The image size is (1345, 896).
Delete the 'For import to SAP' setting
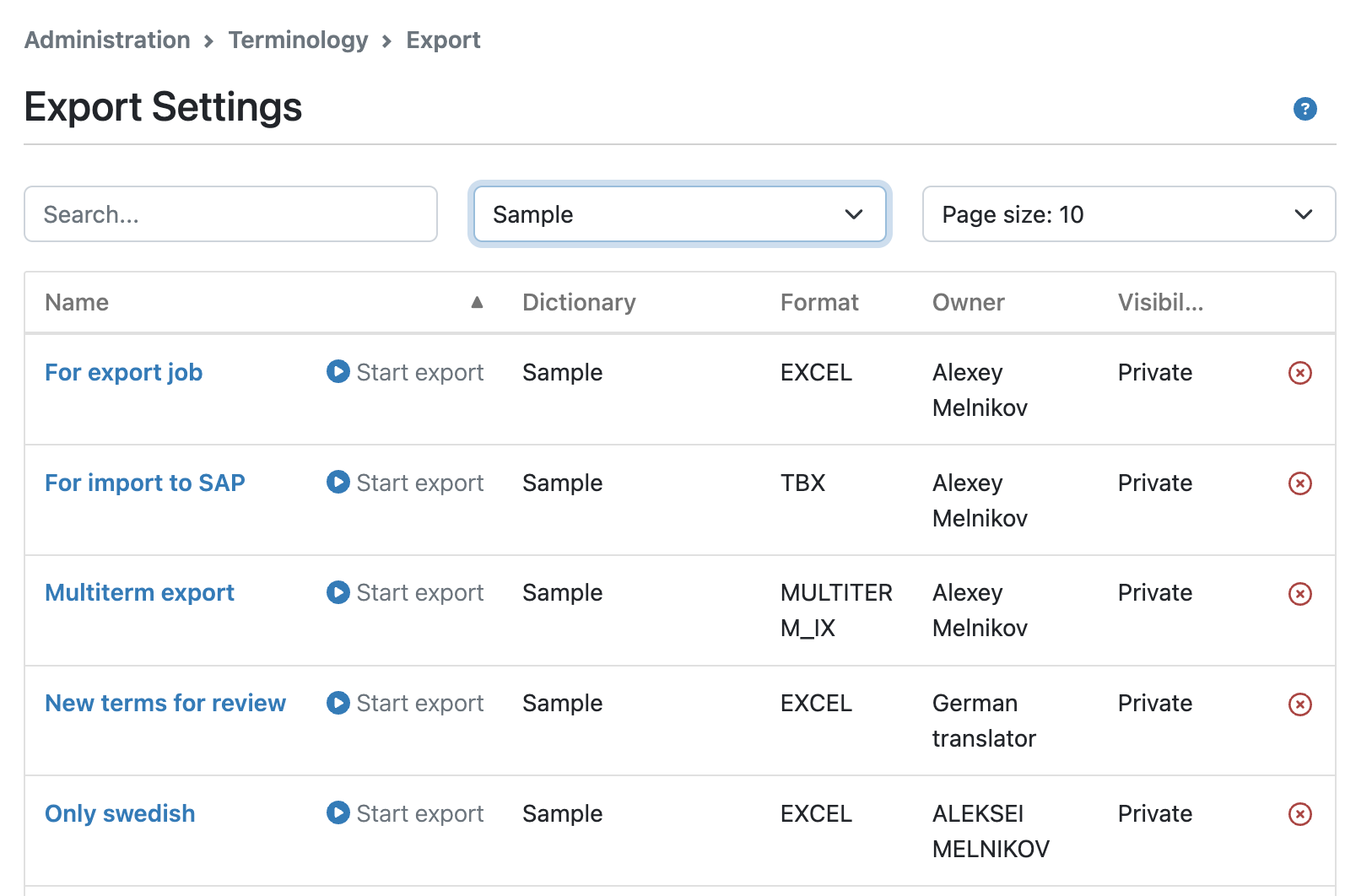pyautogui.click(x=1300, y=483)
